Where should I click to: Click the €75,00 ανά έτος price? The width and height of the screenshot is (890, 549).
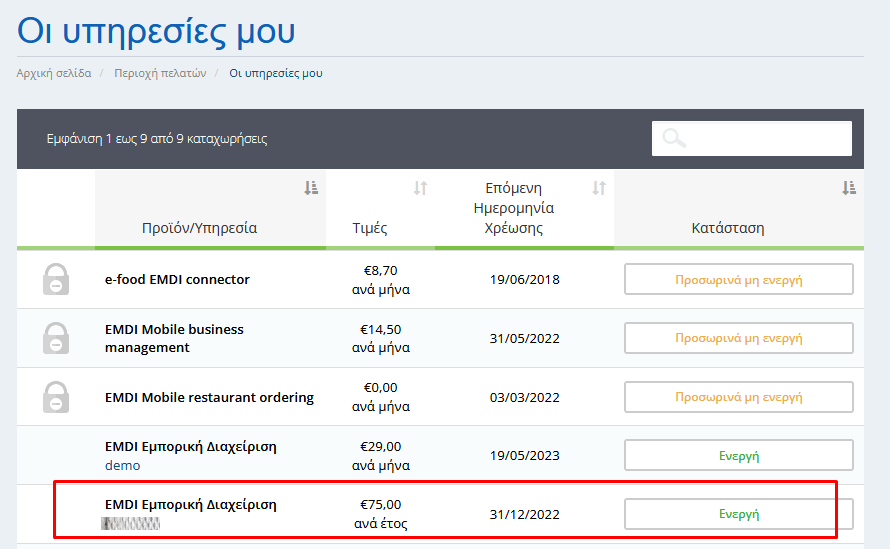pos(381,514)
